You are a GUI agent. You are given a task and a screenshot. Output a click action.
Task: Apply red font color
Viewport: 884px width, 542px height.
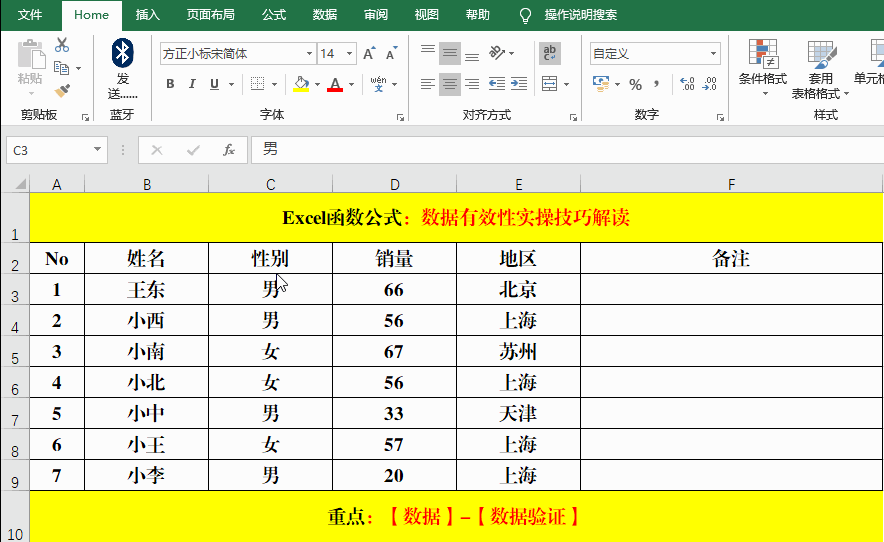point(335,84)
